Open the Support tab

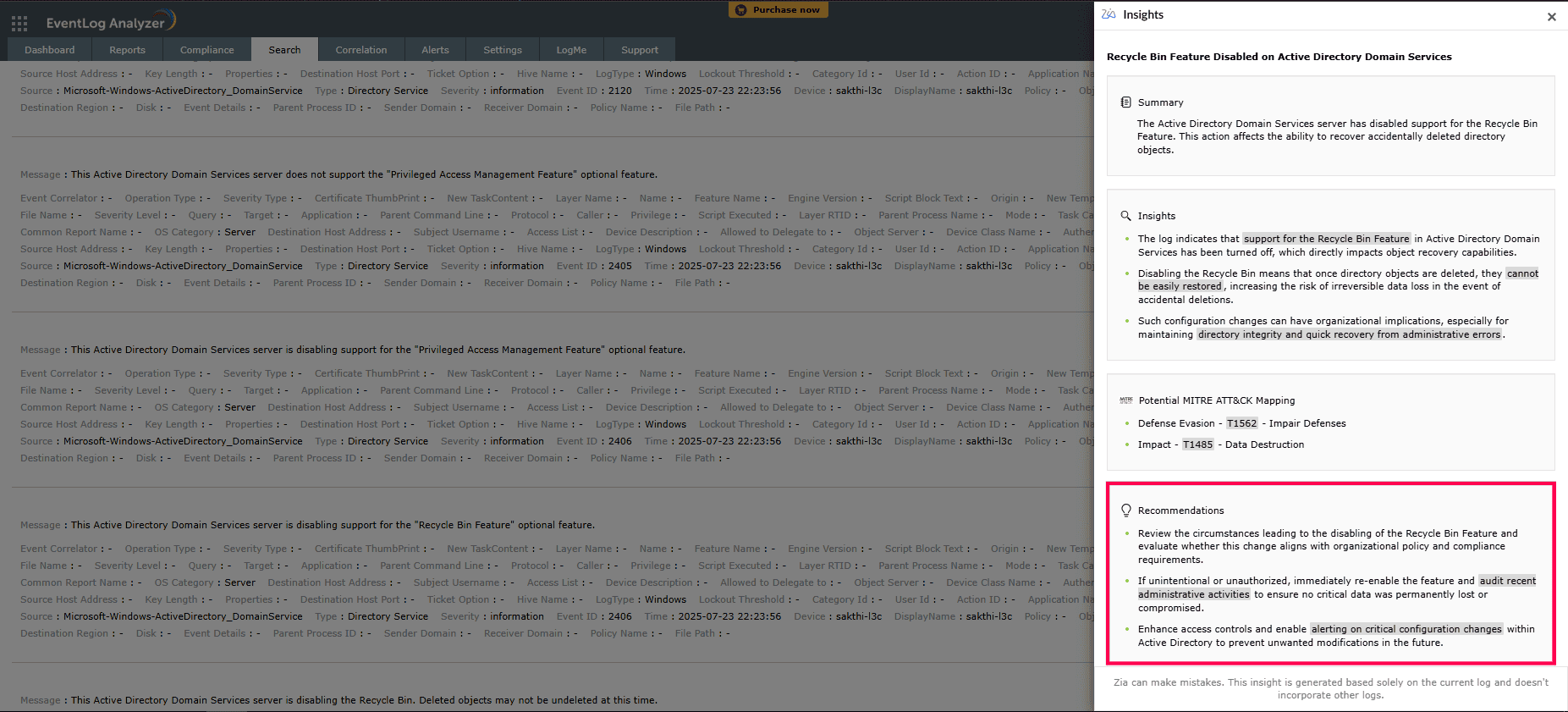(640, 50)
